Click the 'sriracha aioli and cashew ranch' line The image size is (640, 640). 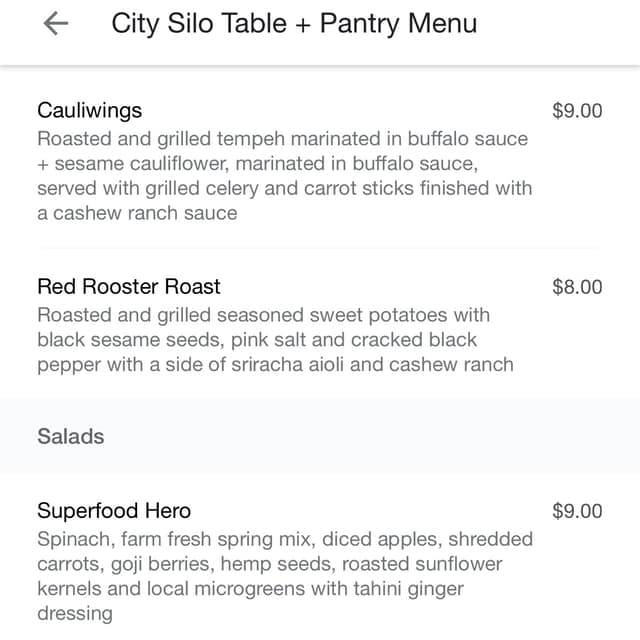point(276,365)
